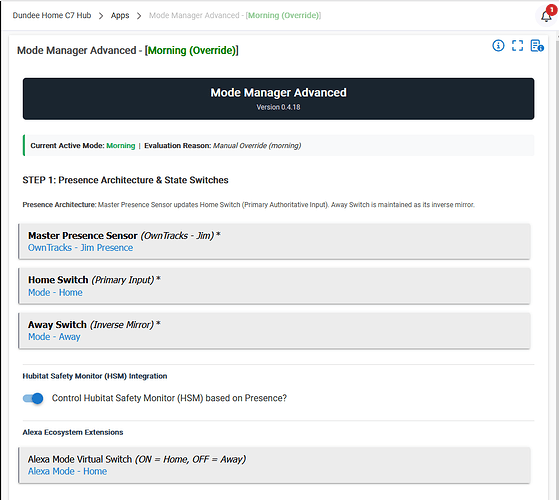Click the red notification count badge
This screenshot has height=500, width=559.
[x=552, y=10]
